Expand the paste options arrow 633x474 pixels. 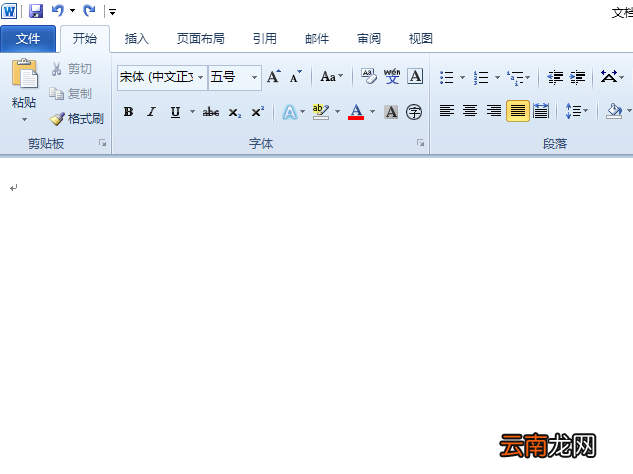click(x=24, y=119)
